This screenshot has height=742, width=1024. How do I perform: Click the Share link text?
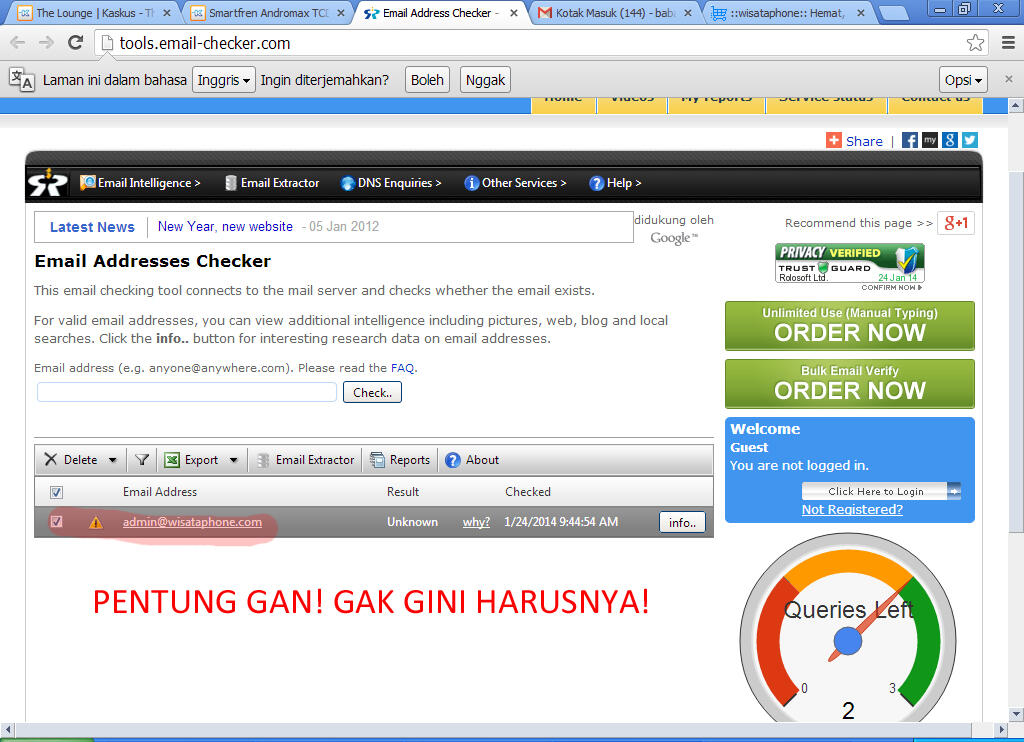[x=864, y=141]
